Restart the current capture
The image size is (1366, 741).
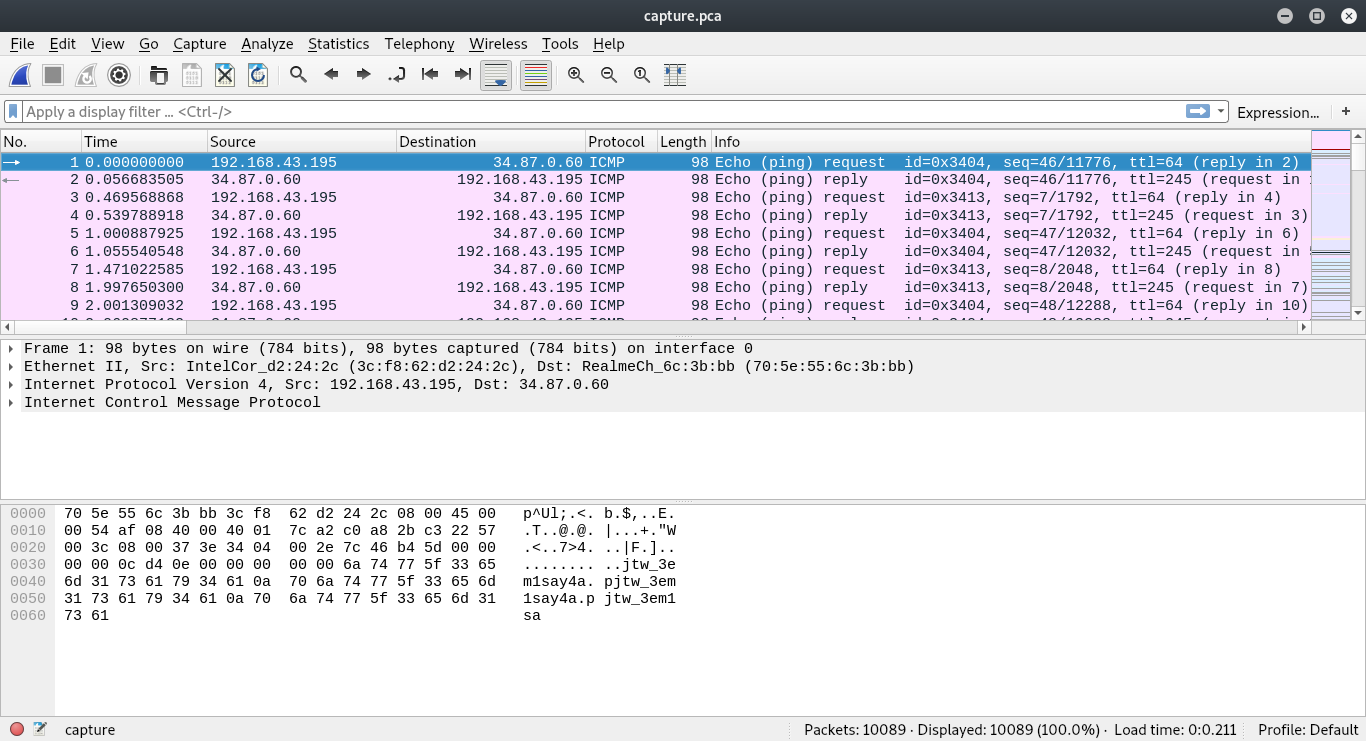86,75
